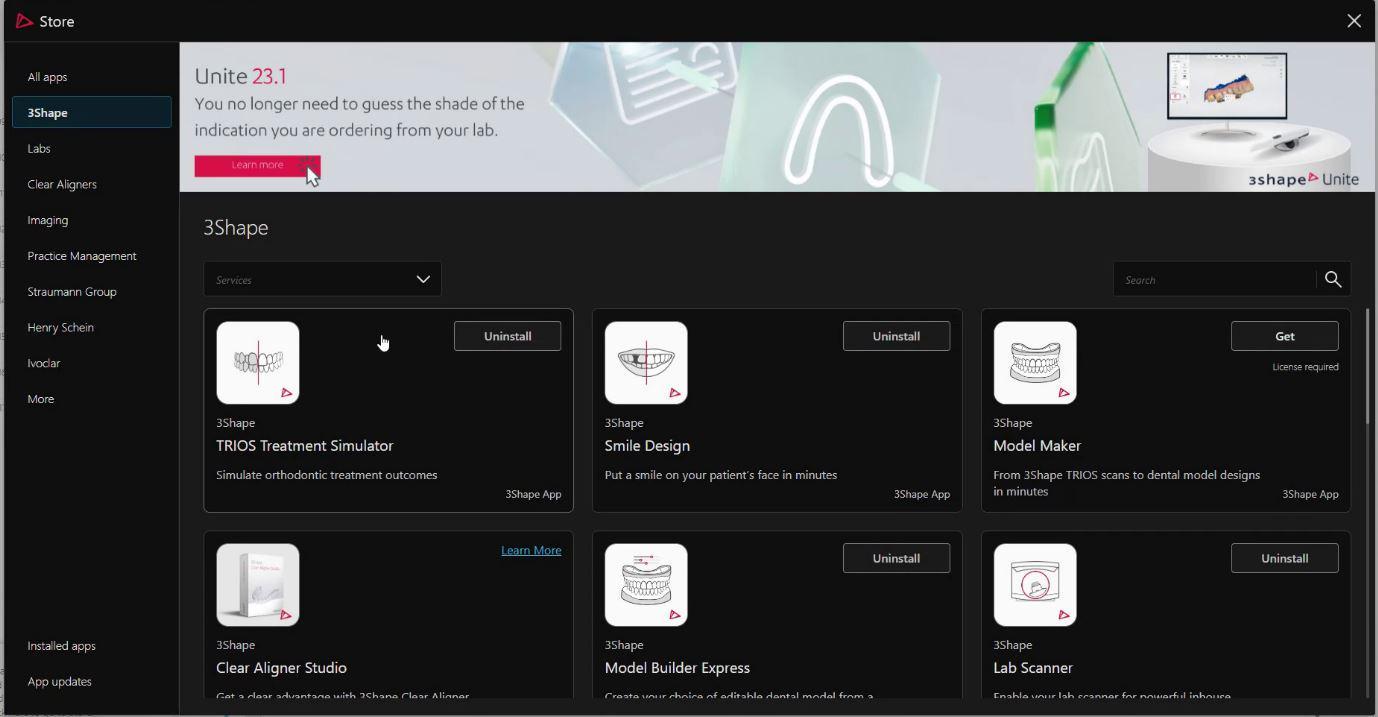Open the Services dropdown filter
Screen dimensions: 1378x717
click(x=322, y=279)
